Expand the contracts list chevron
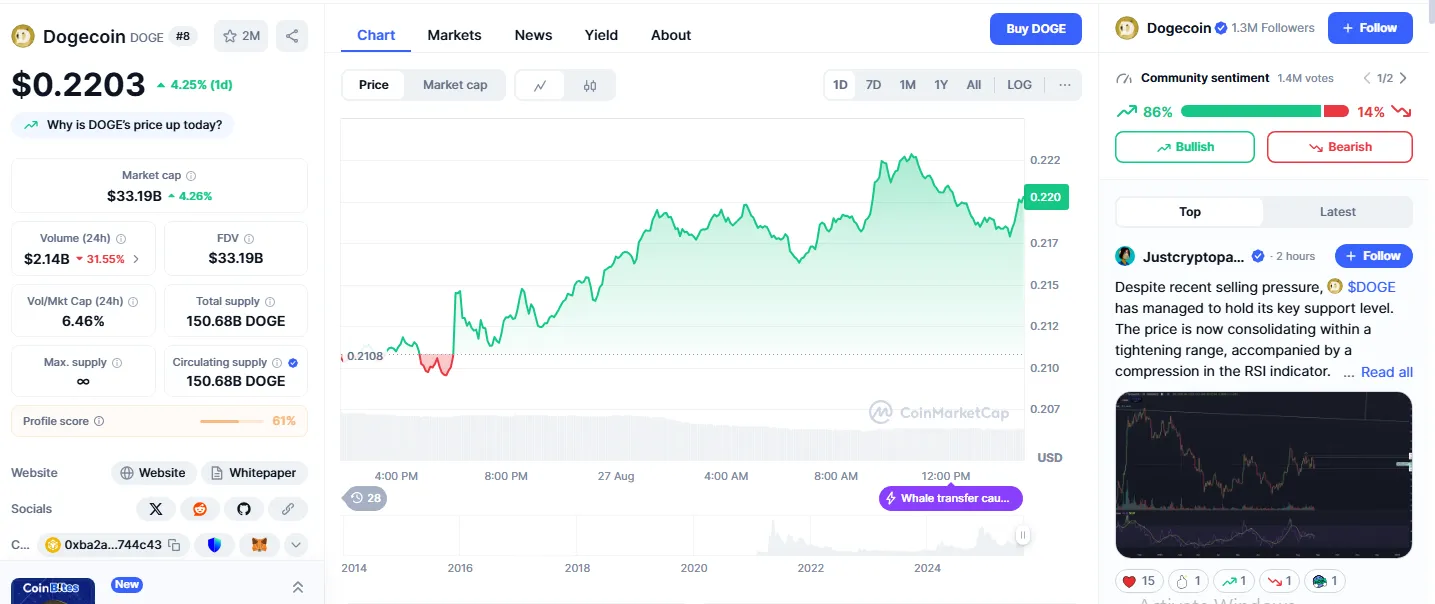Screen dimensions: 1435x604 pos(296,545)
